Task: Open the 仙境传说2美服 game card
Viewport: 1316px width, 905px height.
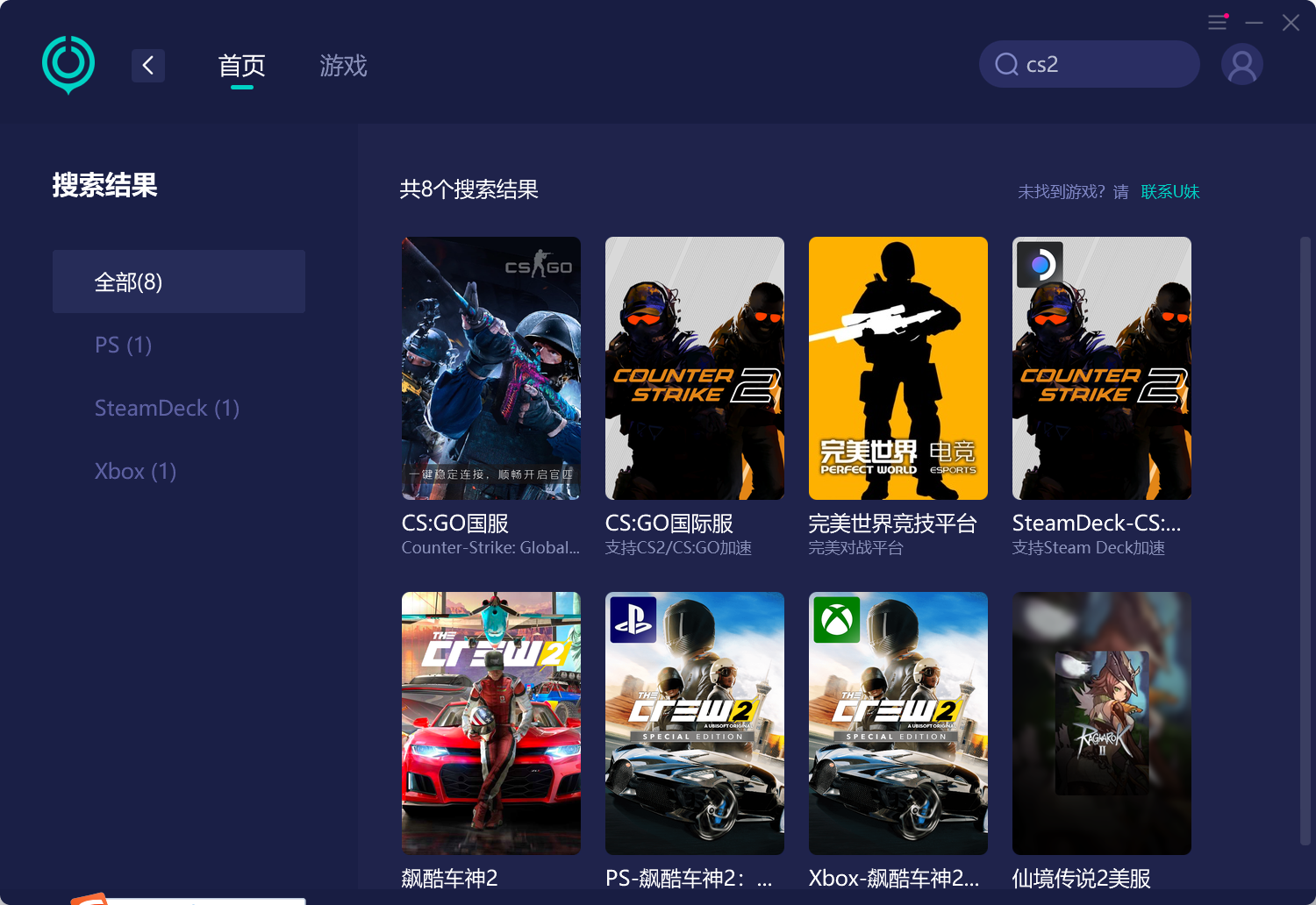Action: pyautogui.click(x=1101, y=723)
